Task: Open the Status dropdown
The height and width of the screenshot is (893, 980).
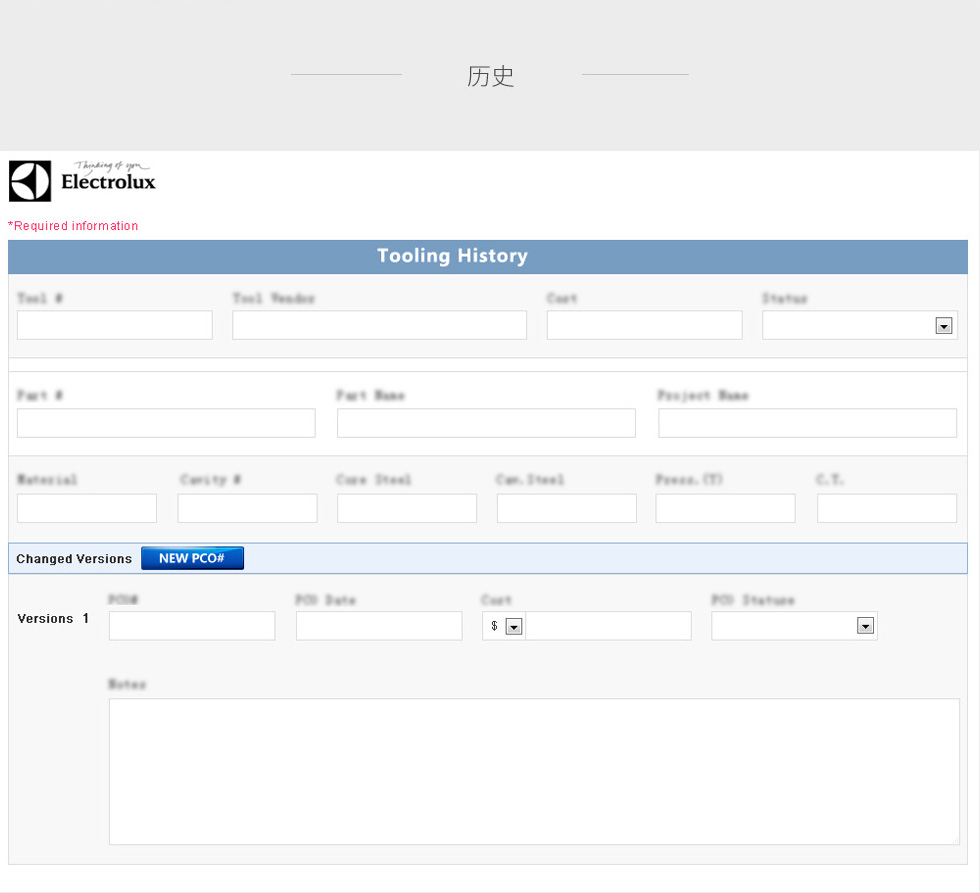Action: pos(943,326)
